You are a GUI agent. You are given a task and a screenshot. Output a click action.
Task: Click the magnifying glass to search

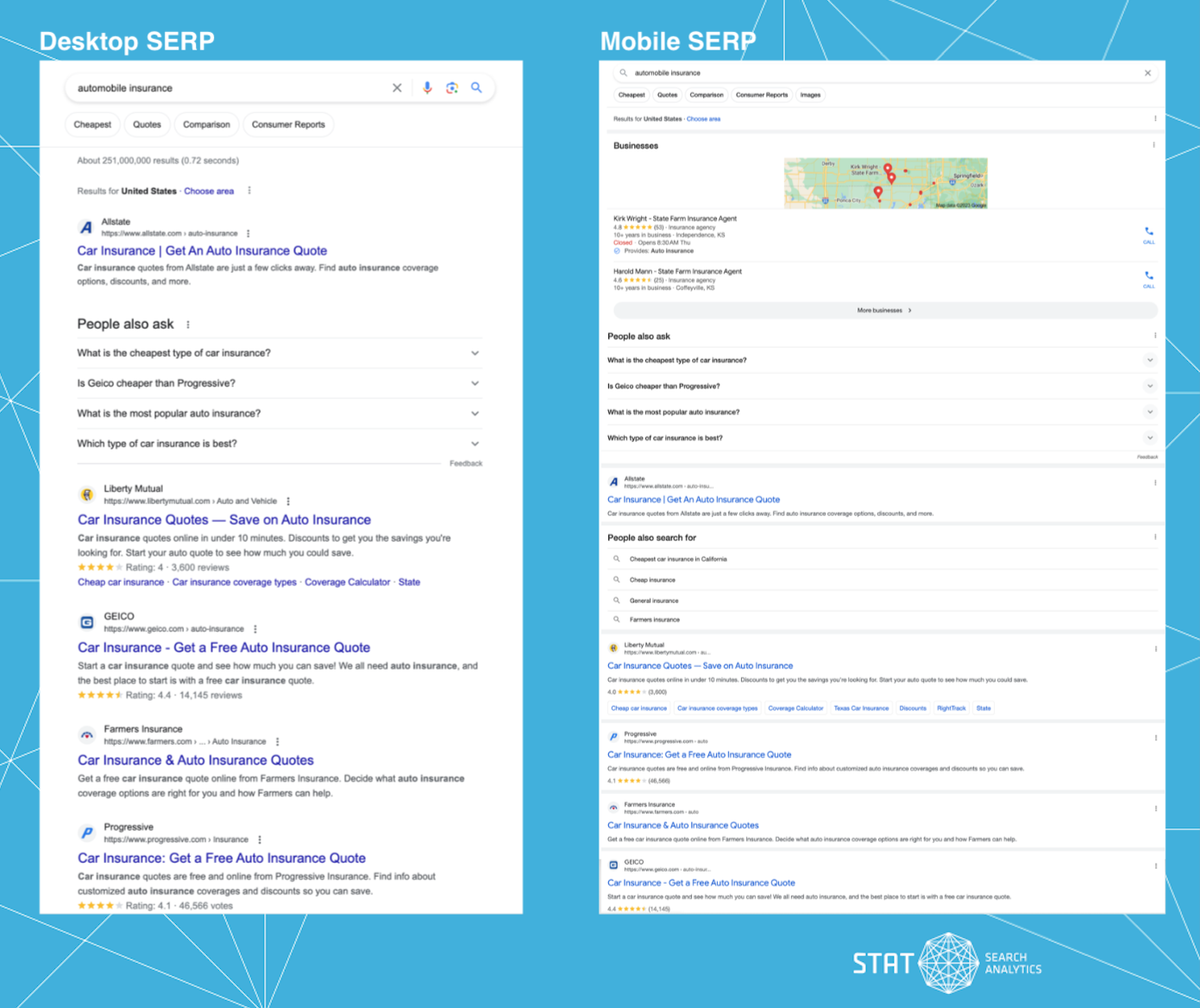coord(477,87)
